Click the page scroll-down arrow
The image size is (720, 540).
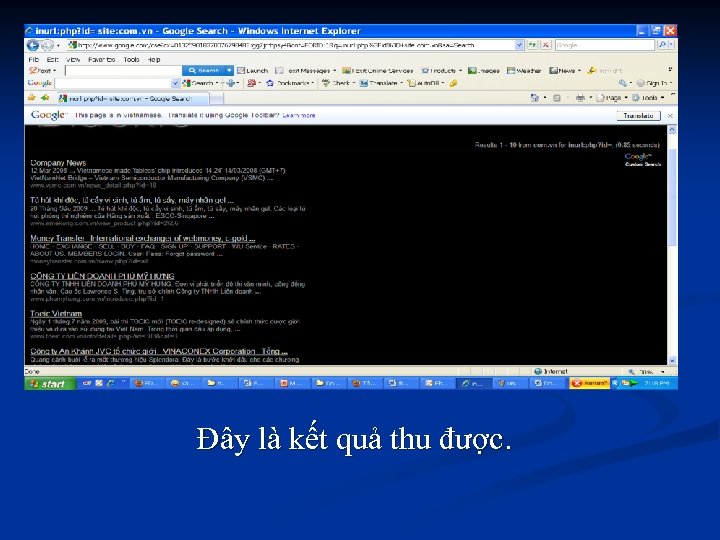point(672,360)
